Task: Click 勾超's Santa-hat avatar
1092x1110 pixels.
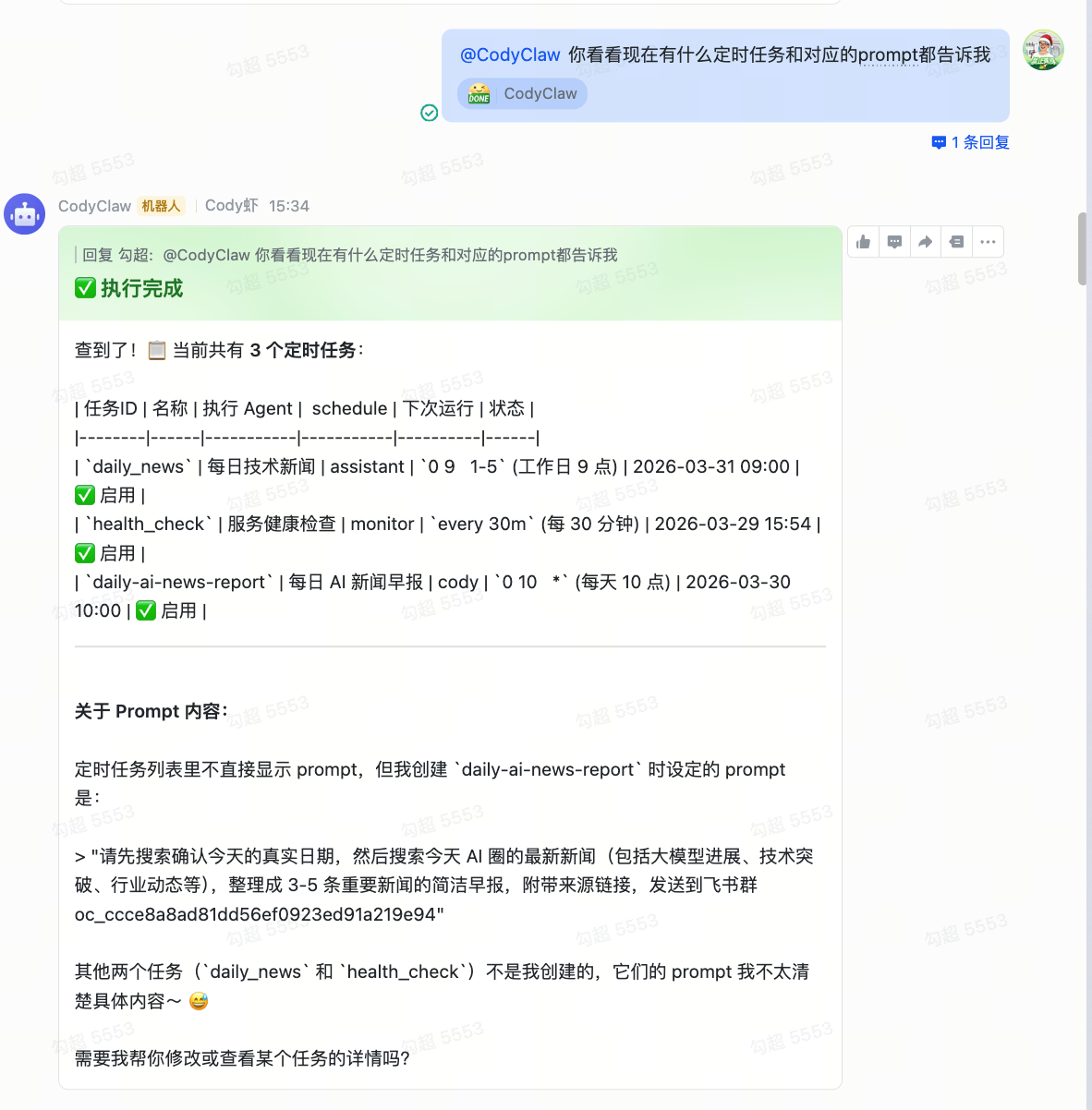Action: click(1043, 51)
